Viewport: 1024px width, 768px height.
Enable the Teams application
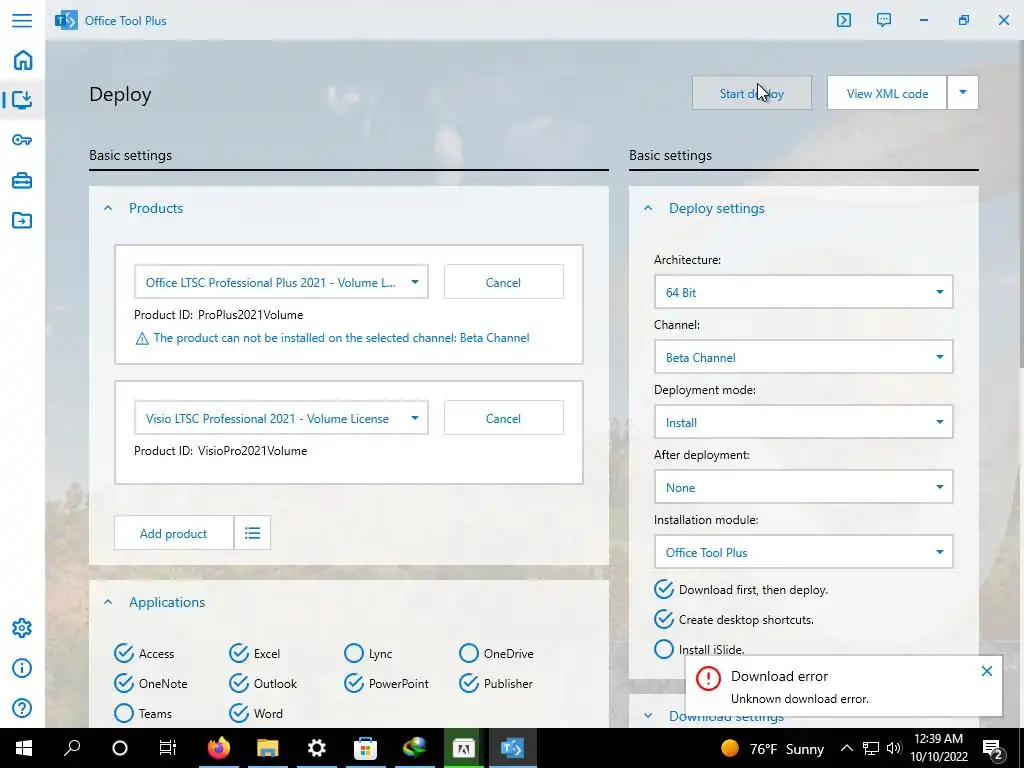point(124,713)
